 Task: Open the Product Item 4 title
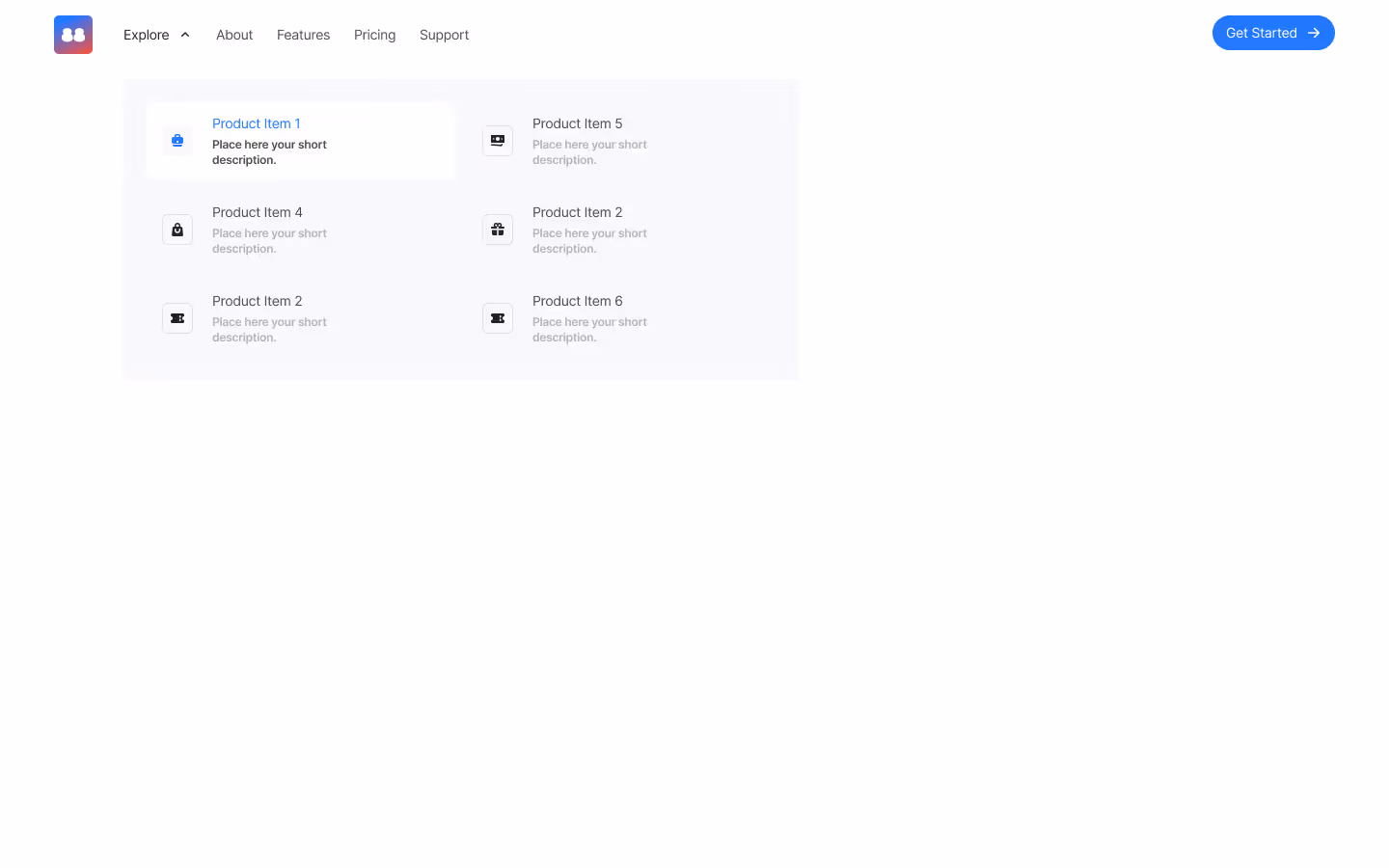pos(258,212)
